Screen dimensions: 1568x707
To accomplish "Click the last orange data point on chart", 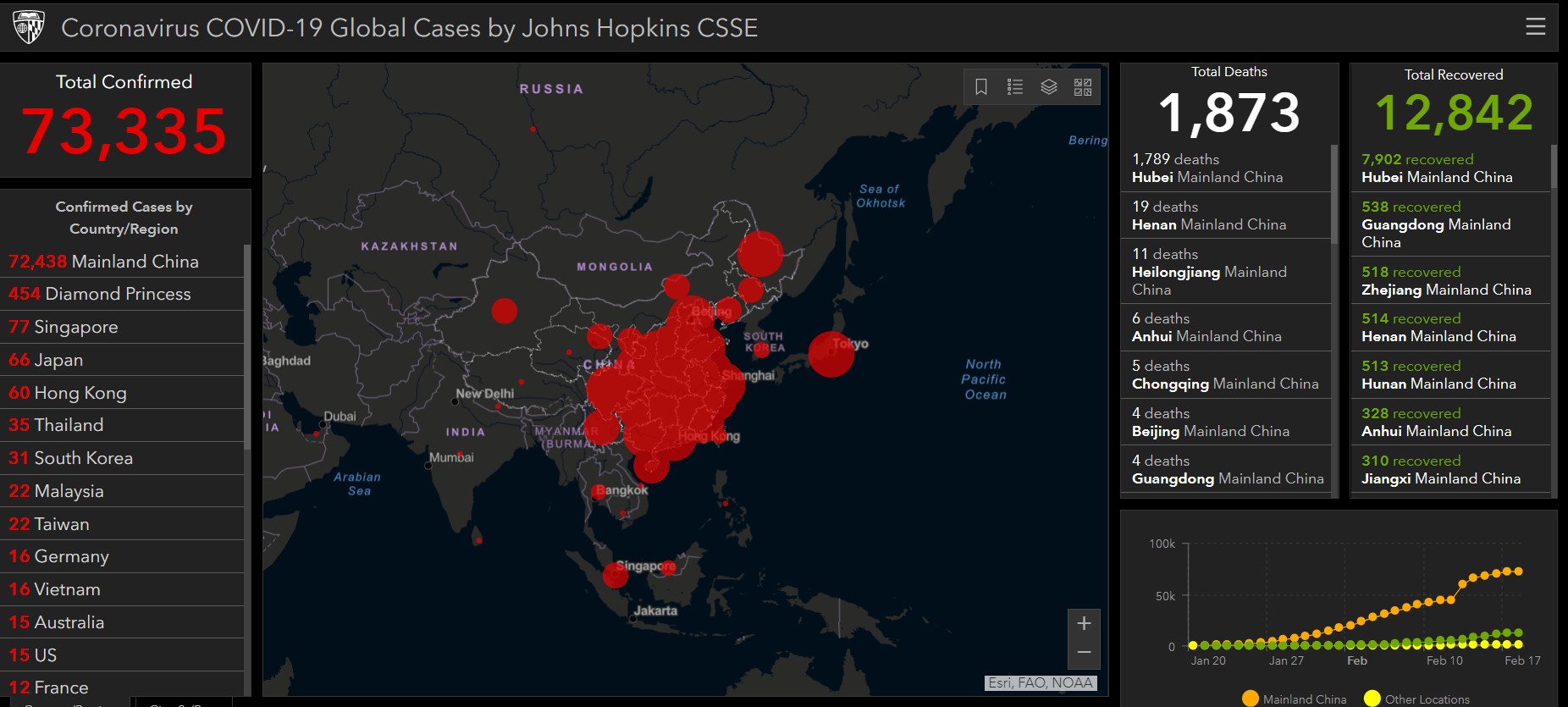I will pos(1518,572).
